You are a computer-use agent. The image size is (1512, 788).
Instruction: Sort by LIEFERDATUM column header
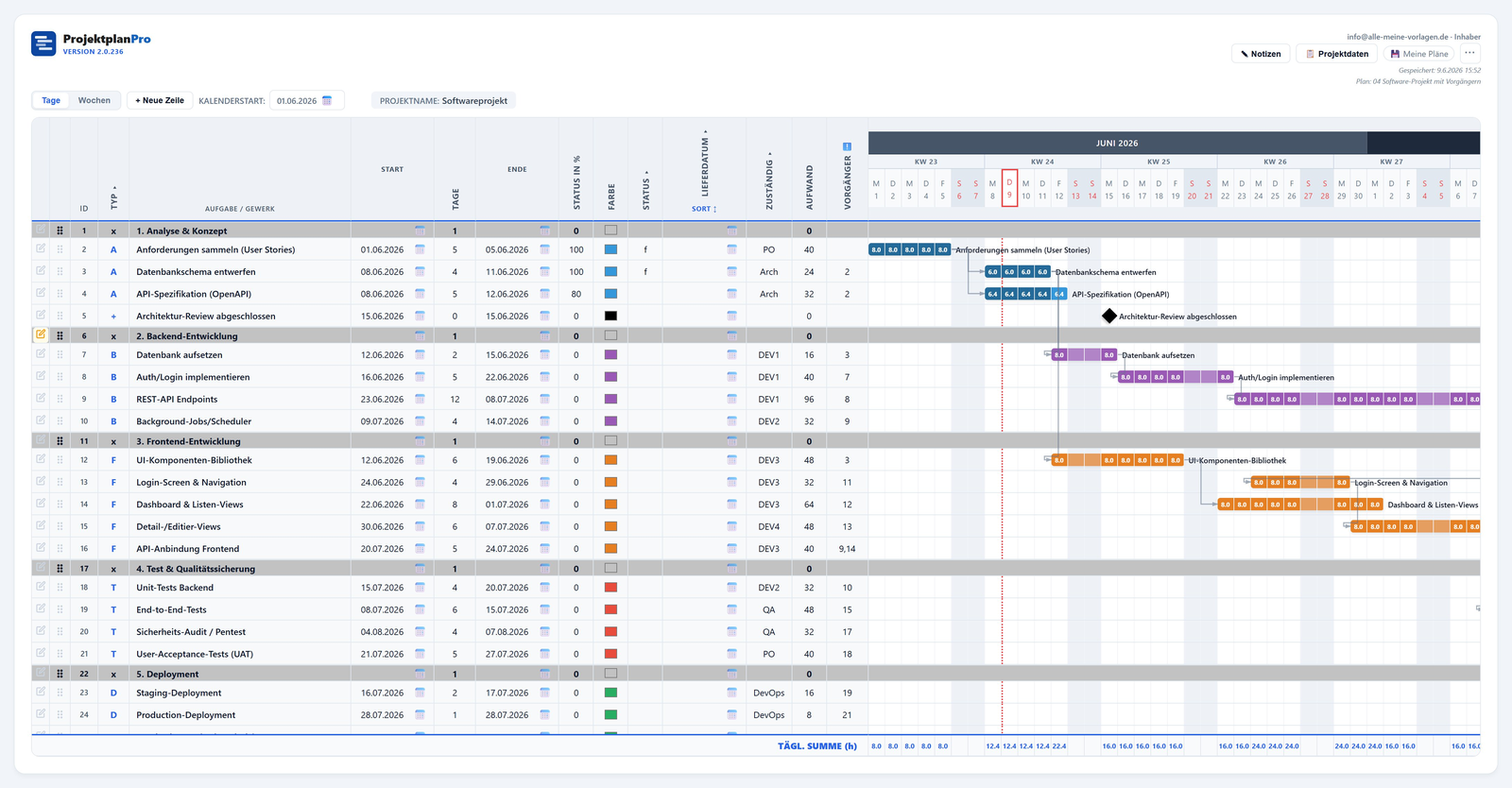[704, 163]
